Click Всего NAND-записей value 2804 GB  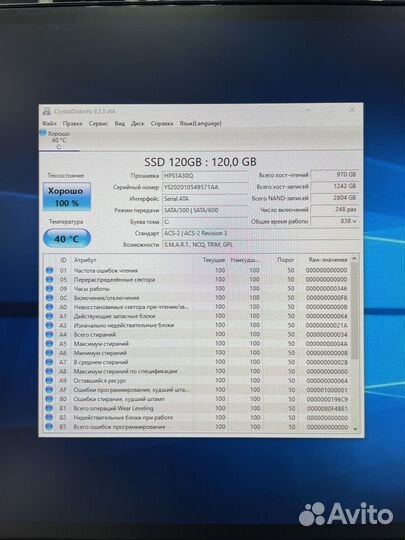coord(335,198)
